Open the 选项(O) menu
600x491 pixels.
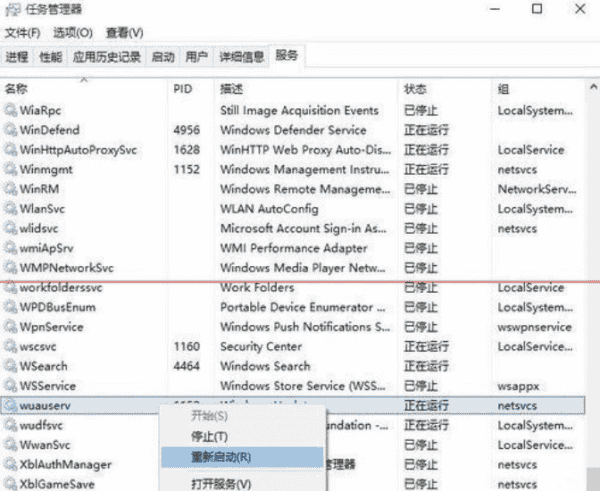click(x=72, y=33)
